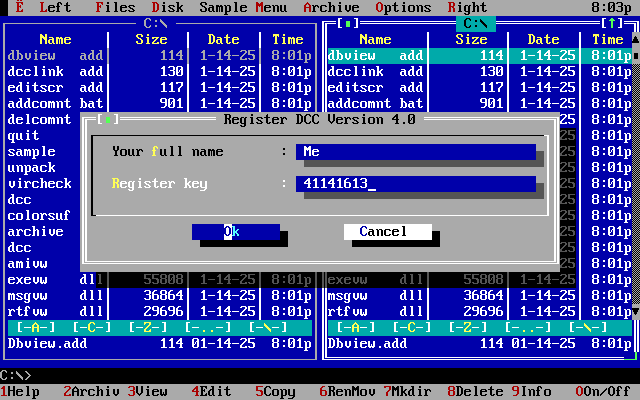
Task: Open the Left panel menu
Action: [55, 8]
